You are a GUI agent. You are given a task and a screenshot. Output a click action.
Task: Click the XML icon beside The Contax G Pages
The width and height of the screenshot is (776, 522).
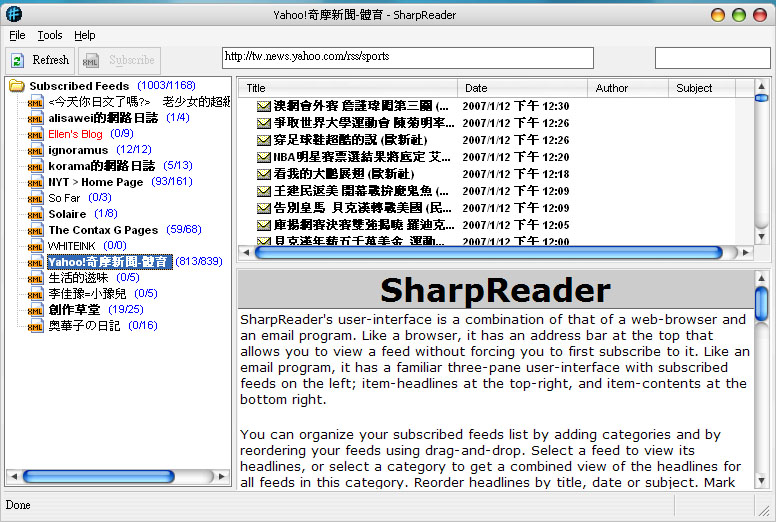[x=35, y=231]
